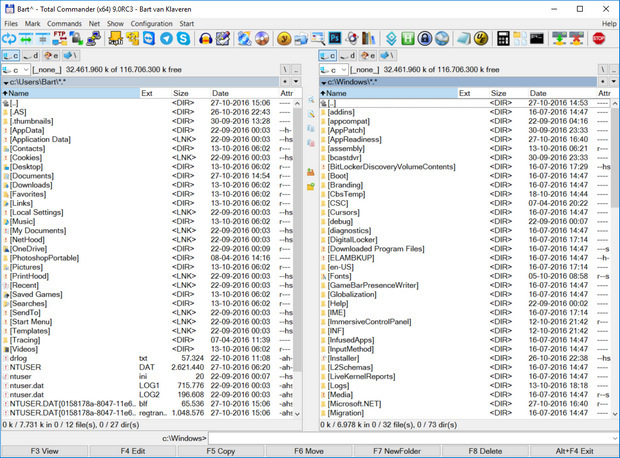Click the headphones audio icon
620x458 pixels.
(x=205, y=39)
